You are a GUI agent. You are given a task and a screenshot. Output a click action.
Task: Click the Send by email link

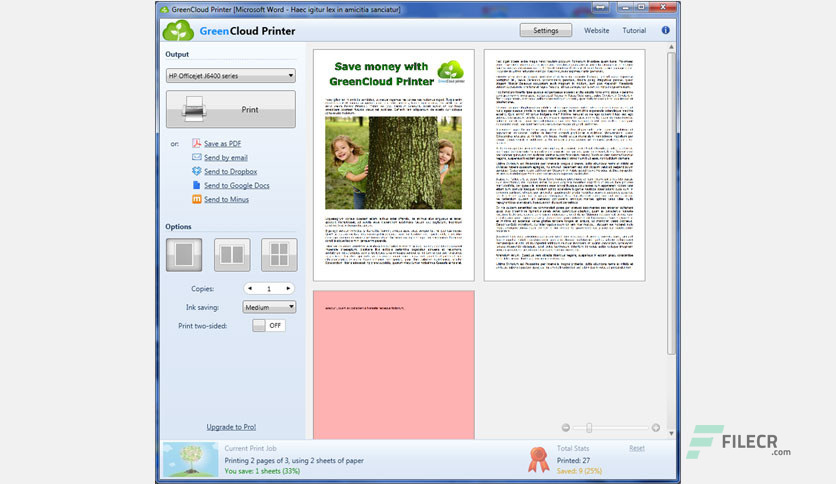click(x=226, y=157)
